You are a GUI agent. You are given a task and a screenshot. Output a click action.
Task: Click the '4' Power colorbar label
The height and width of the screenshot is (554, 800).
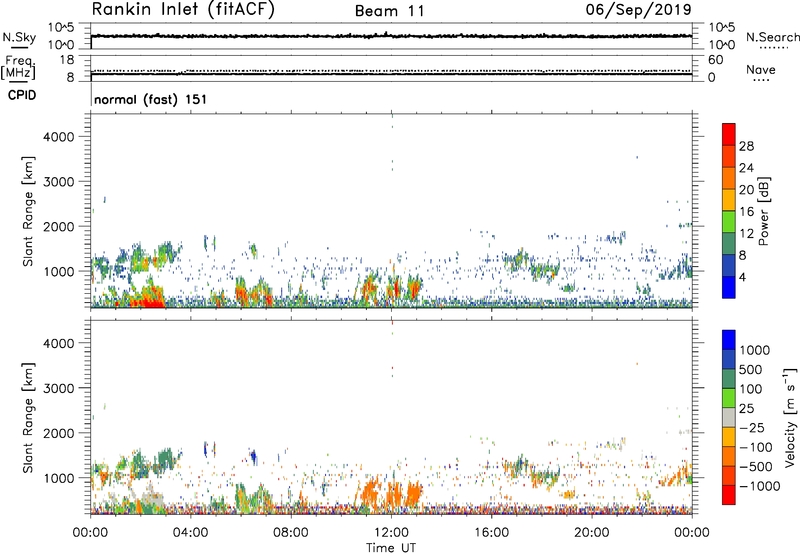click(743, 278)
